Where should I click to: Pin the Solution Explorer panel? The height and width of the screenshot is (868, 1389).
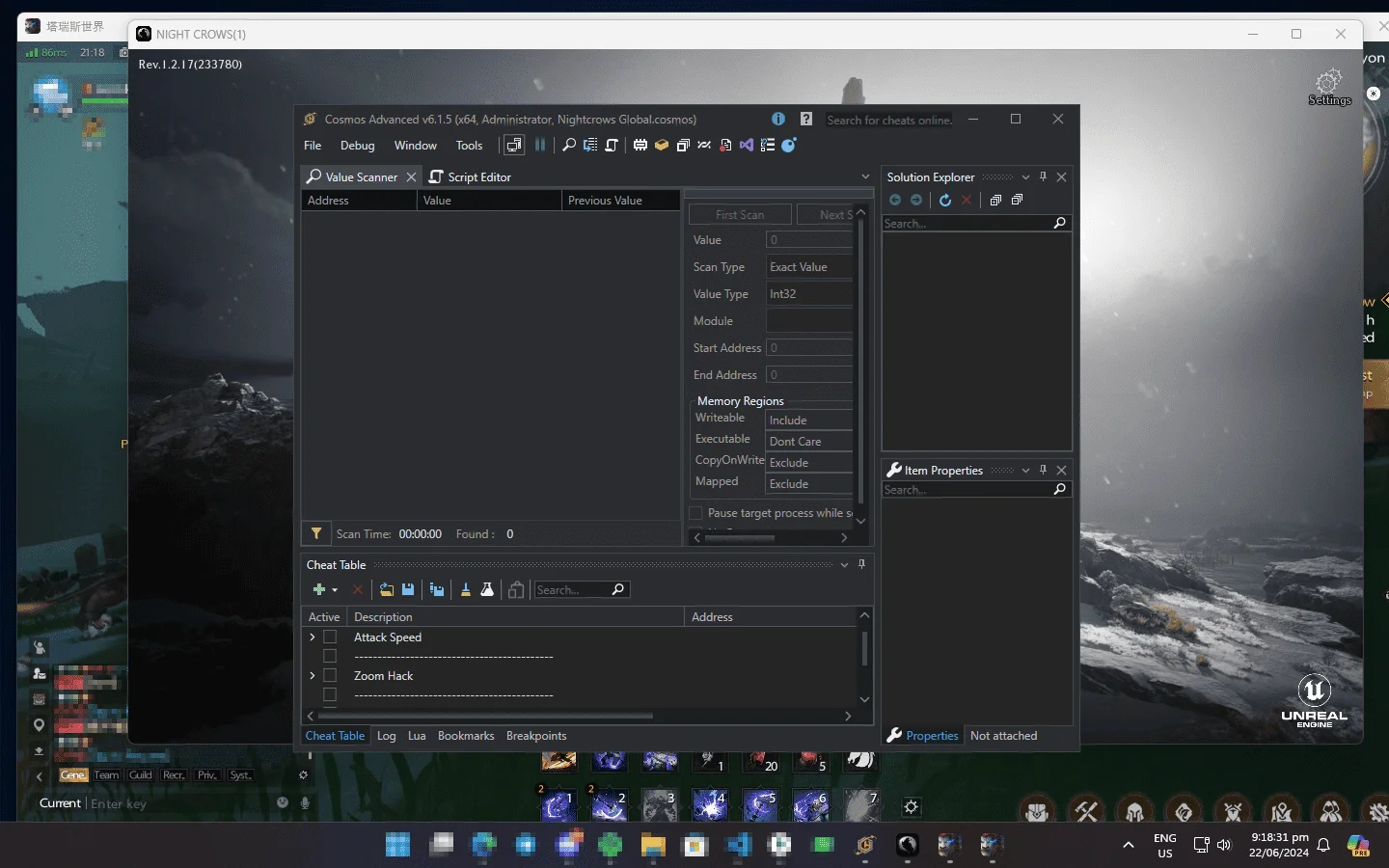1043,176
